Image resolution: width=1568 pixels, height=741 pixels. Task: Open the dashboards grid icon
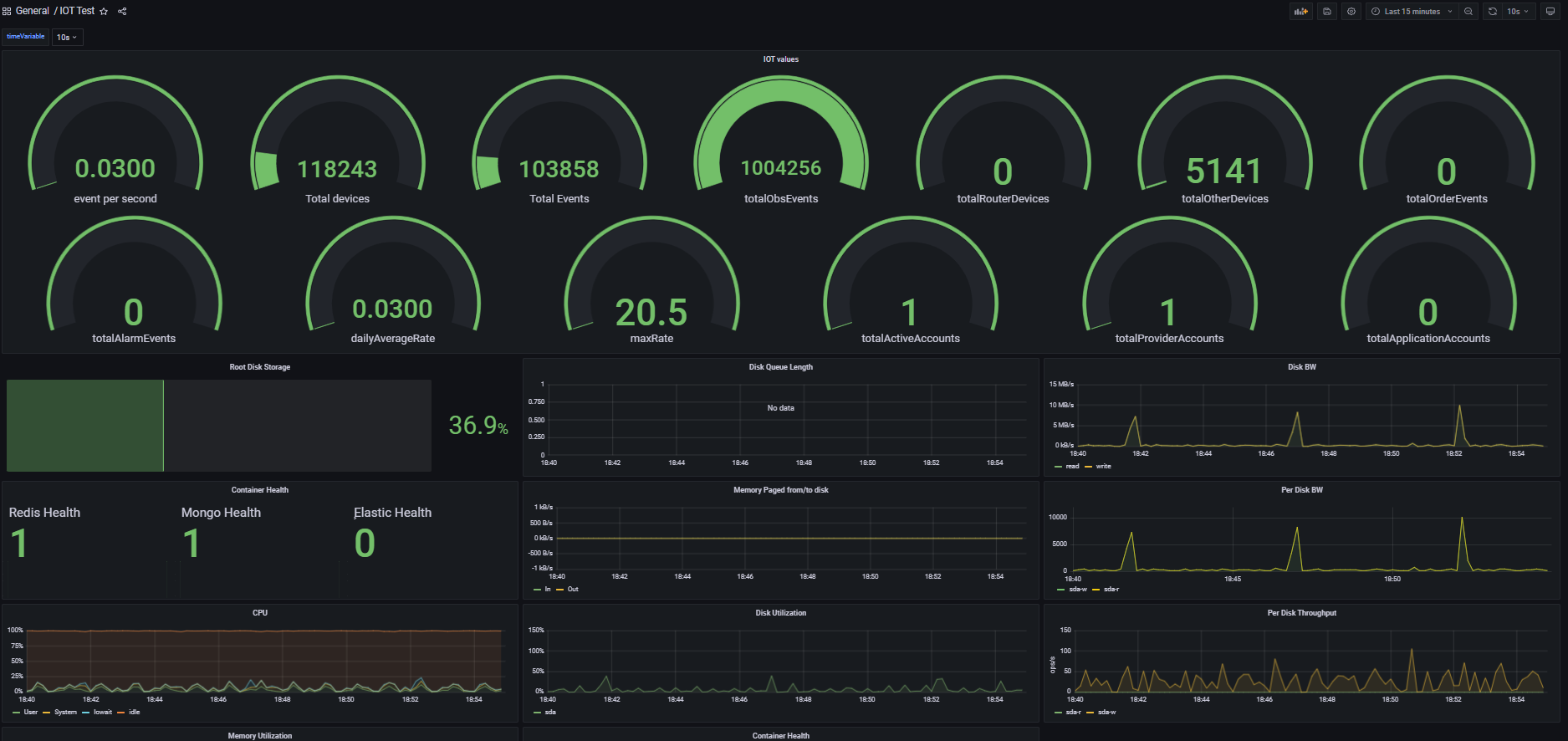(x=7, y=12)
